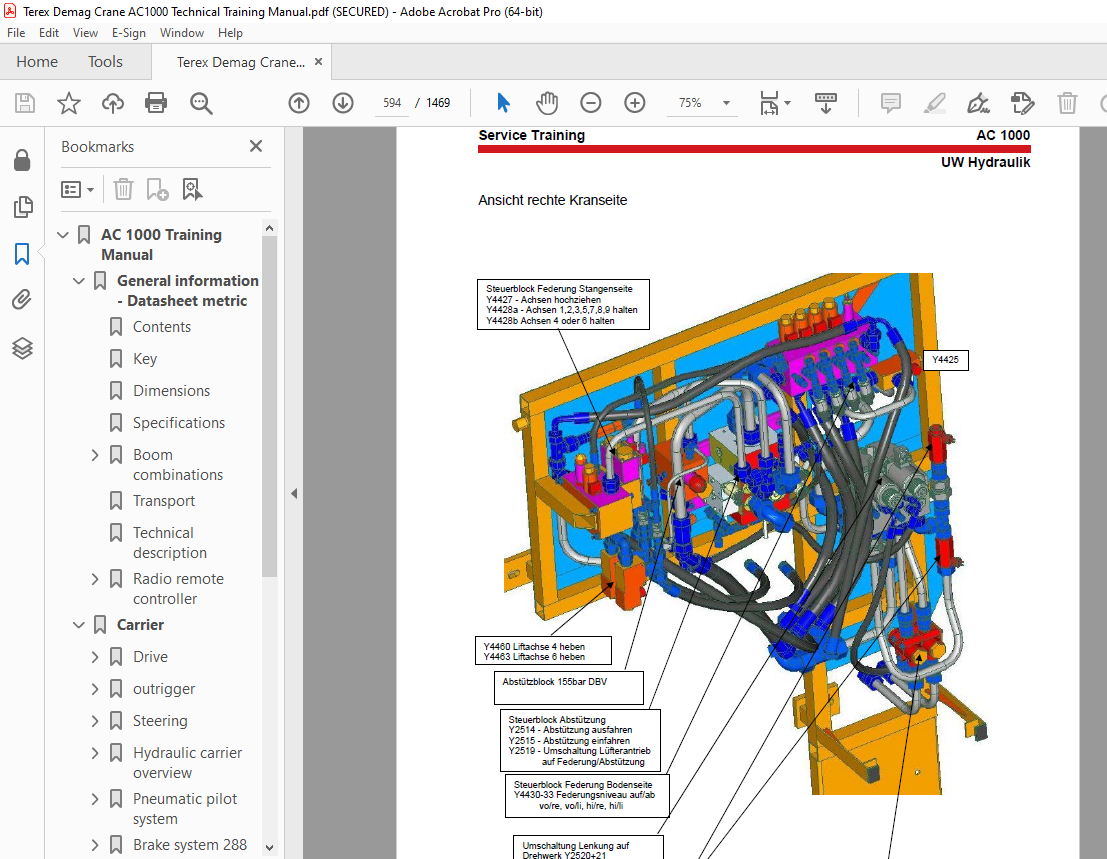Open the Technical description bookmark
Screen dimensions: 1107x859
(x=169, y=542)
